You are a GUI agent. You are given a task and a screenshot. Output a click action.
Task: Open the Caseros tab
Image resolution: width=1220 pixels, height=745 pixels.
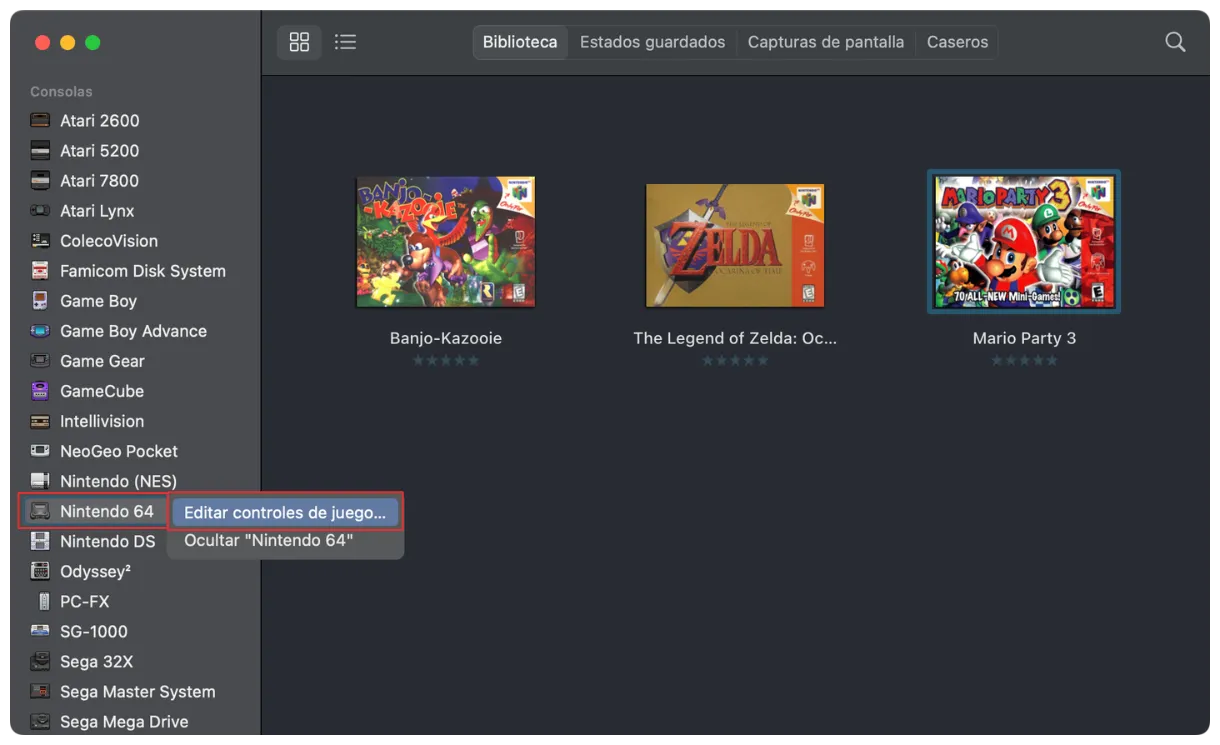tap(957, 42)
